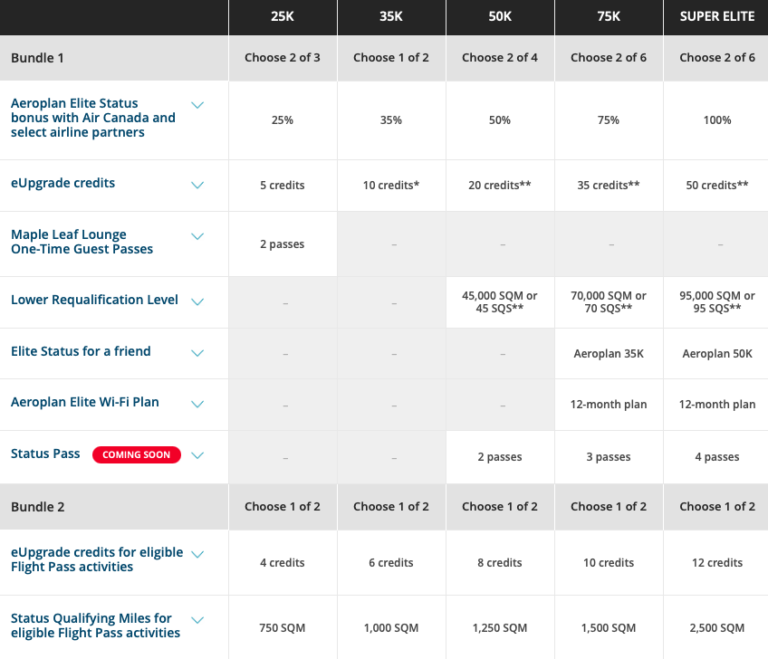Expand Status Qualifying Miles Flight Pass chevron

click(197, 620)
